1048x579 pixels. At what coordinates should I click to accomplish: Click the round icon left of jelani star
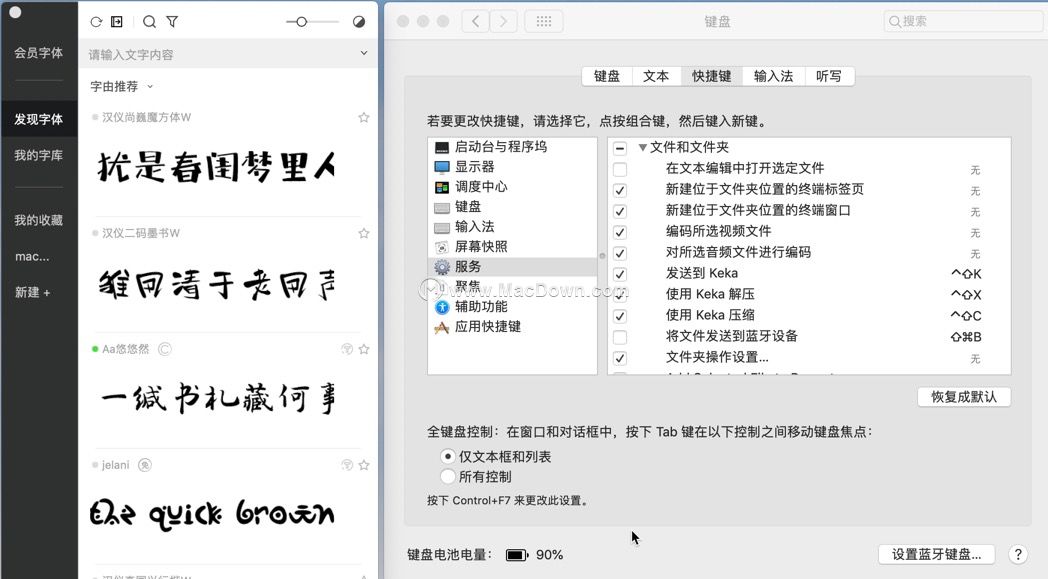click(346, 465)
